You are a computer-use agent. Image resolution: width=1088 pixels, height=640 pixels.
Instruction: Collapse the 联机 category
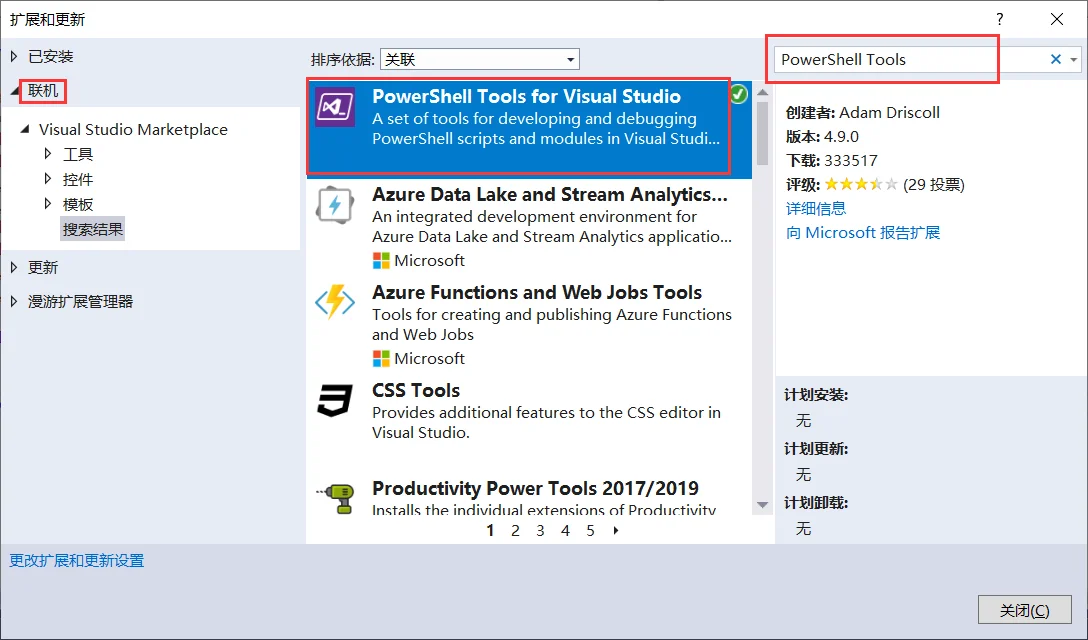pyautogui.click(x=15, y=91)
